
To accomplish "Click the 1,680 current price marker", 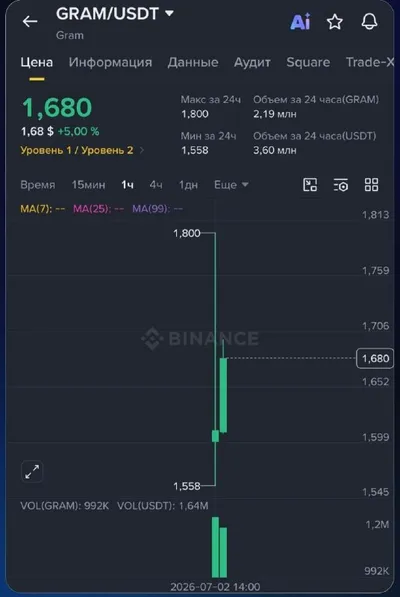I will click(x=375, y=359).
